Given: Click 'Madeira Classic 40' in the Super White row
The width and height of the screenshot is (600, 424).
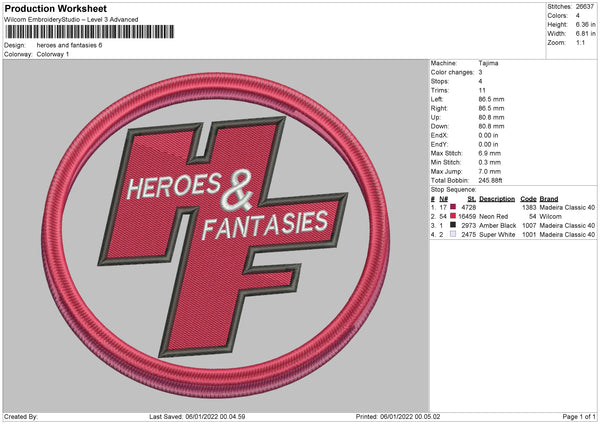Looking at the screenshot, I should point(567,235).
